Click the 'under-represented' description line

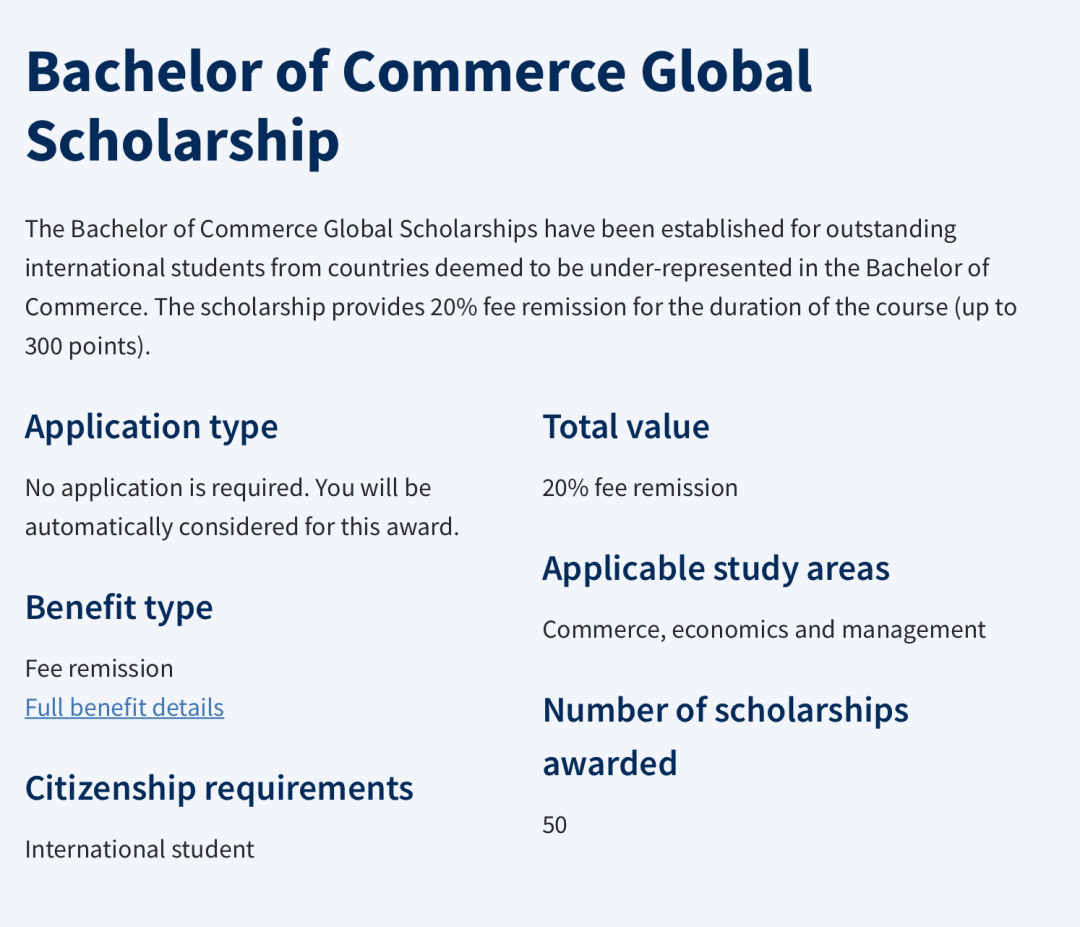tap(507, 268)
